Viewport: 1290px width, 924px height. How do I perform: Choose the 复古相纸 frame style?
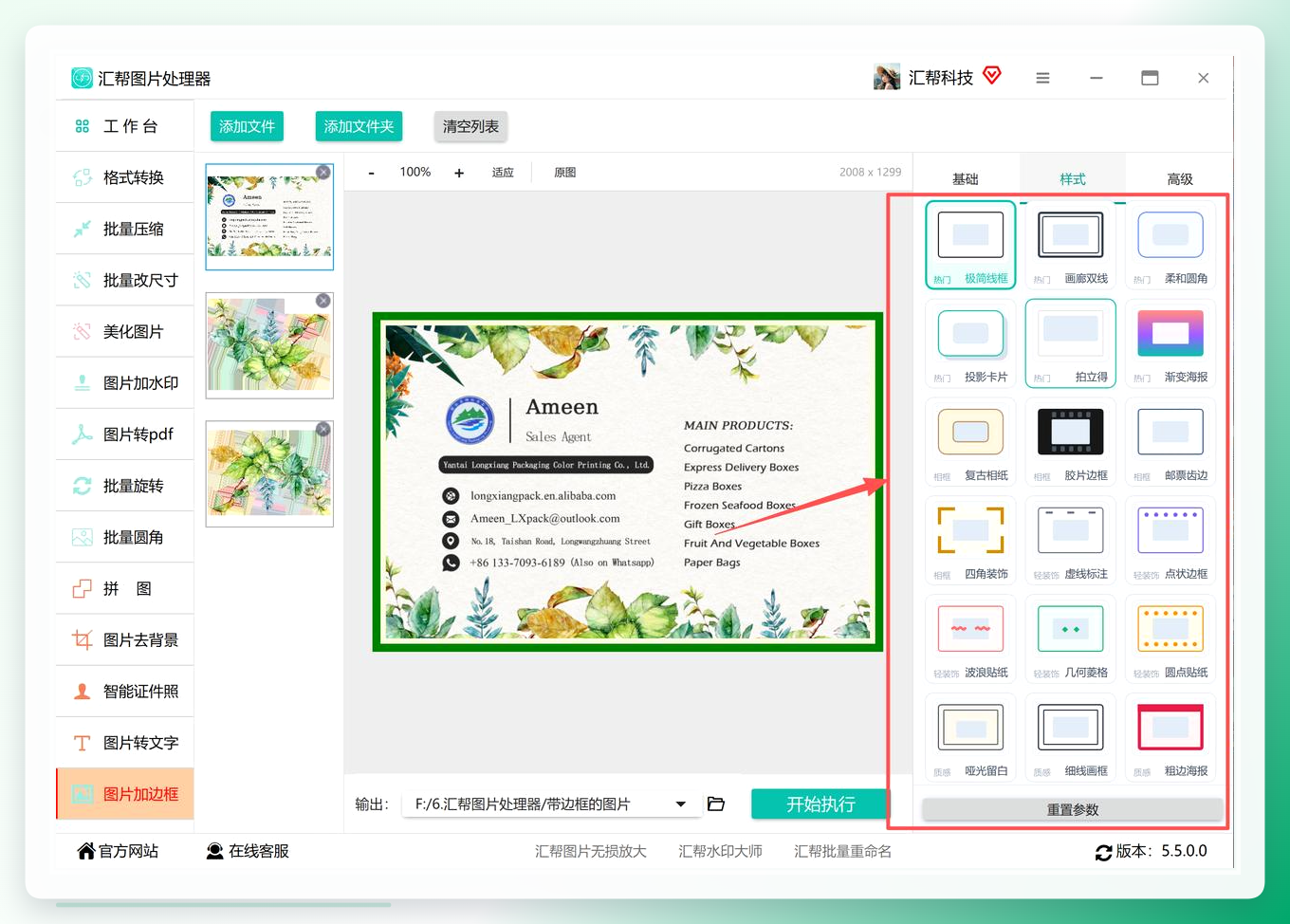[x=970, y=441]
